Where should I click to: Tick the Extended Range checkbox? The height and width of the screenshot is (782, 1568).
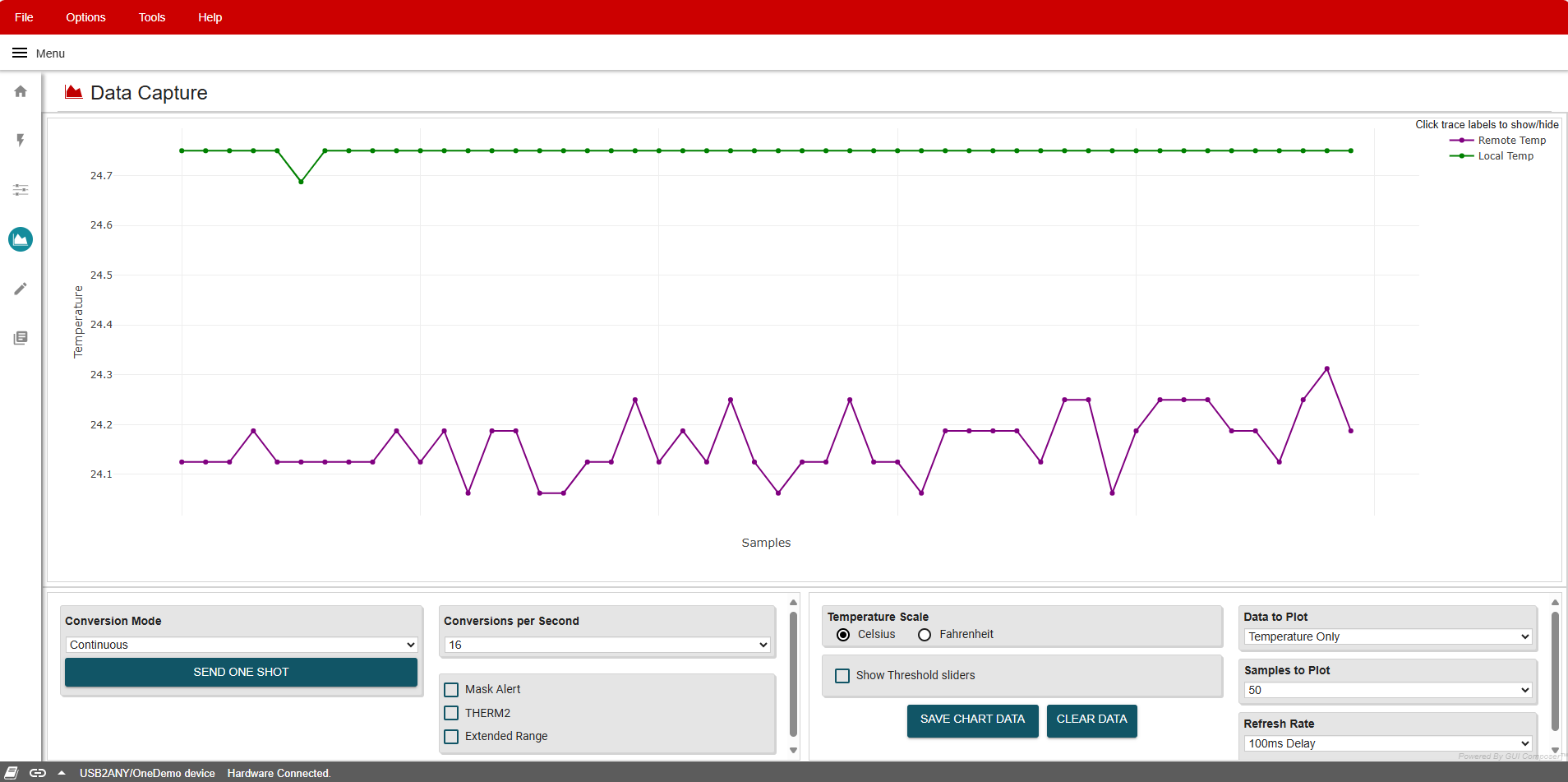click(x=451, y=737)
